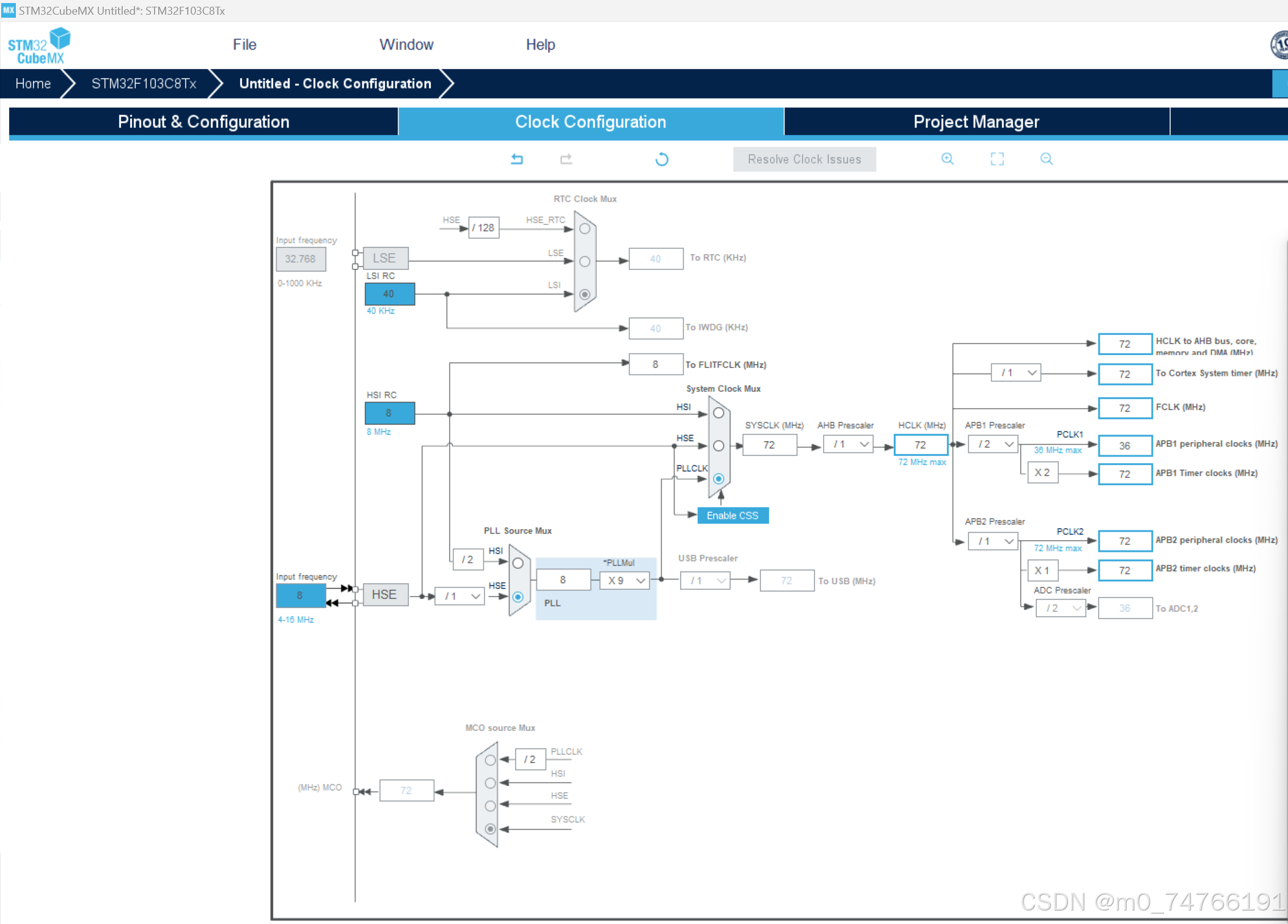
Task: Click the undo arrow icon
Action: (x=517, y=159)
